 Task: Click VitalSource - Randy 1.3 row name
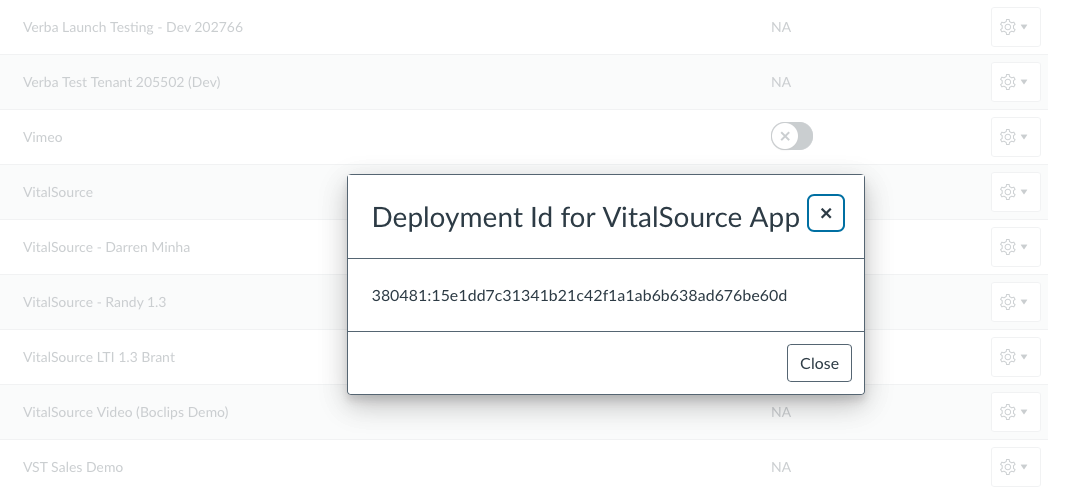[x=95, y=302]
